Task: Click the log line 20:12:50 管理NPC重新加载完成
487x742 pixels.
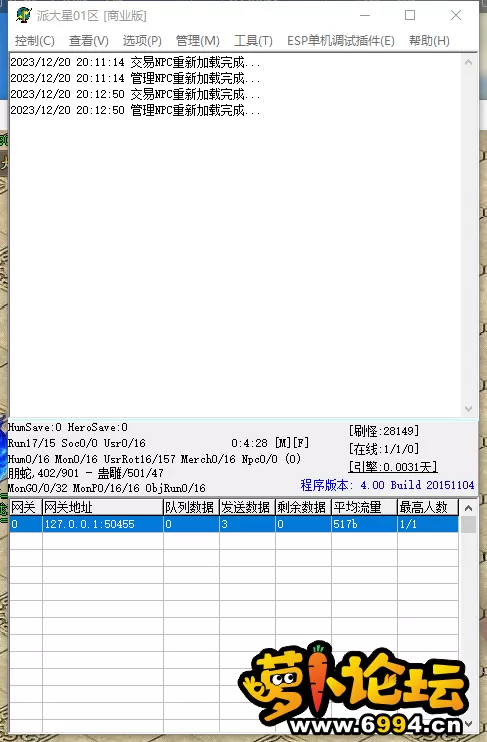Action: (135, 110)
